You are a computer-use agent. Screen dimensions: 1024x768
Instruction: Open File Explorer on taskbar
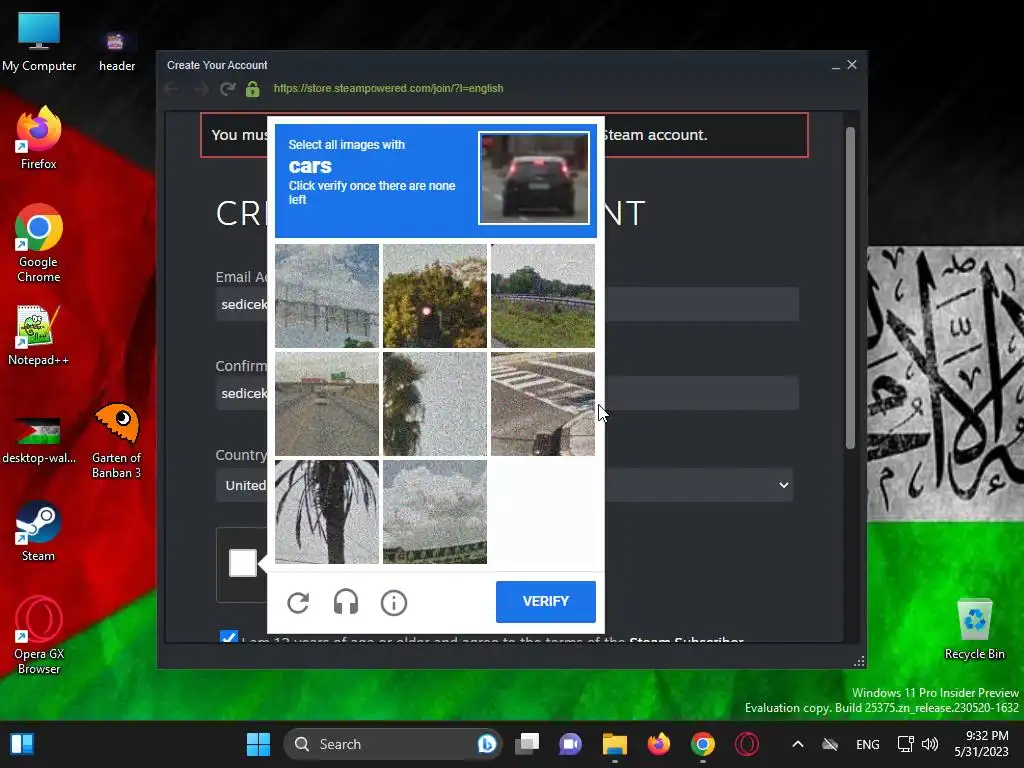tap(615, 744)
